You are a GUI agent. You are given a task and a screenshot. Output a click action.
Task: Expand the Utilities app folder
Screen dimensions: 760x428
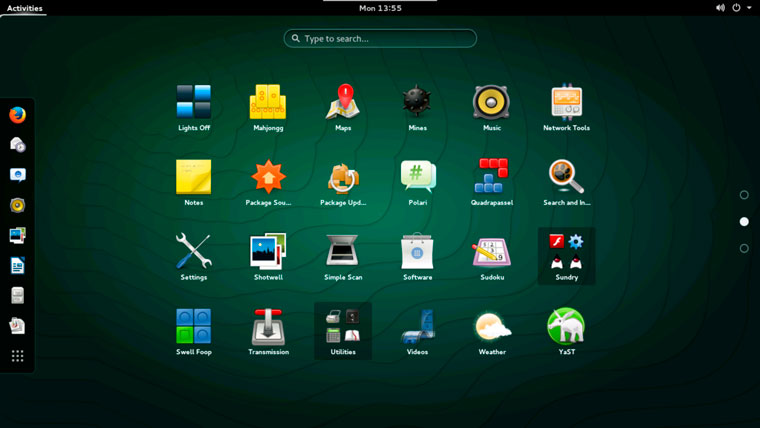pos(343,331)
